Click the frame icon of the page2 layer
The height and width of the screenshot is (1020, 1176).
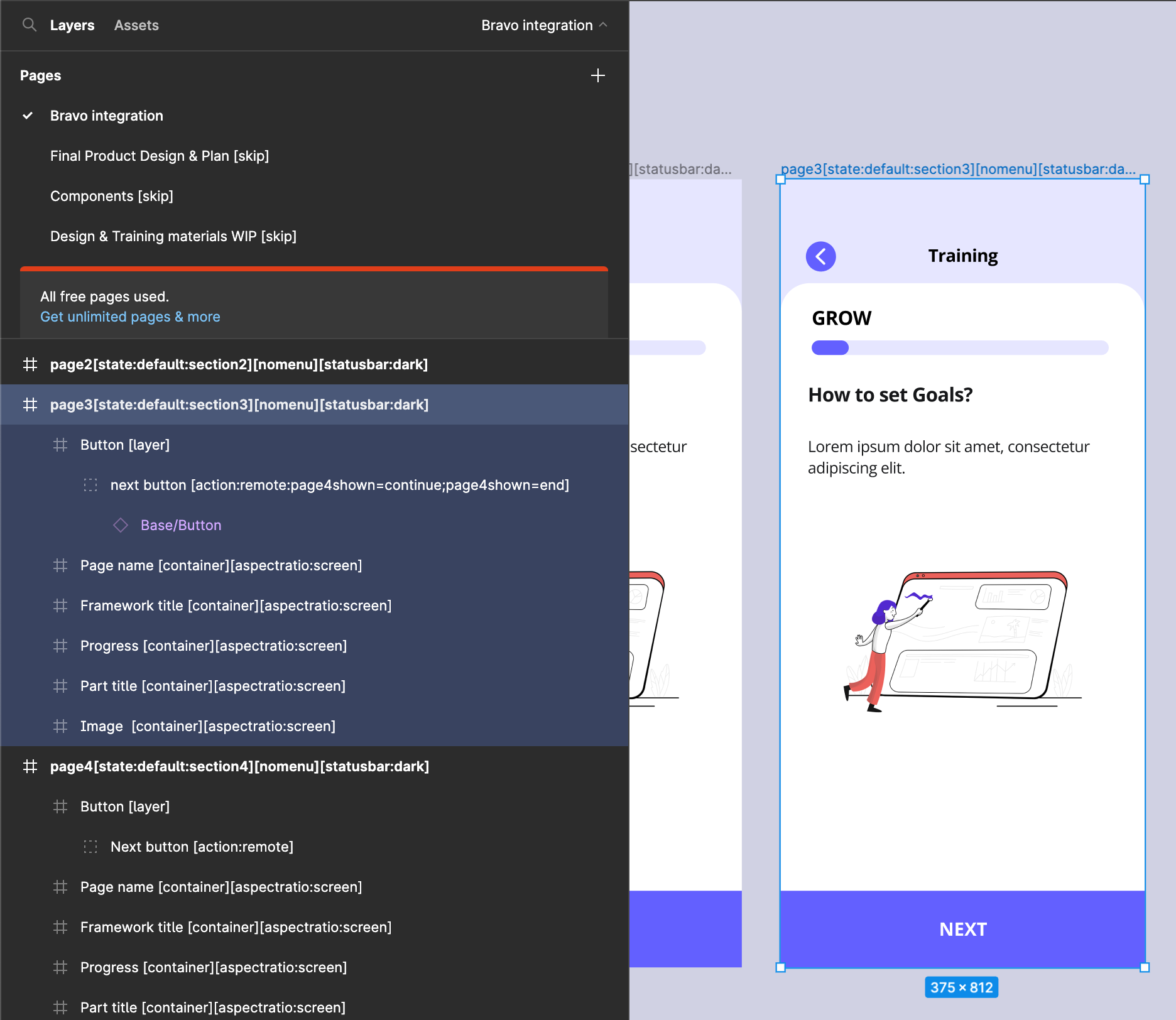click(30, 364)
